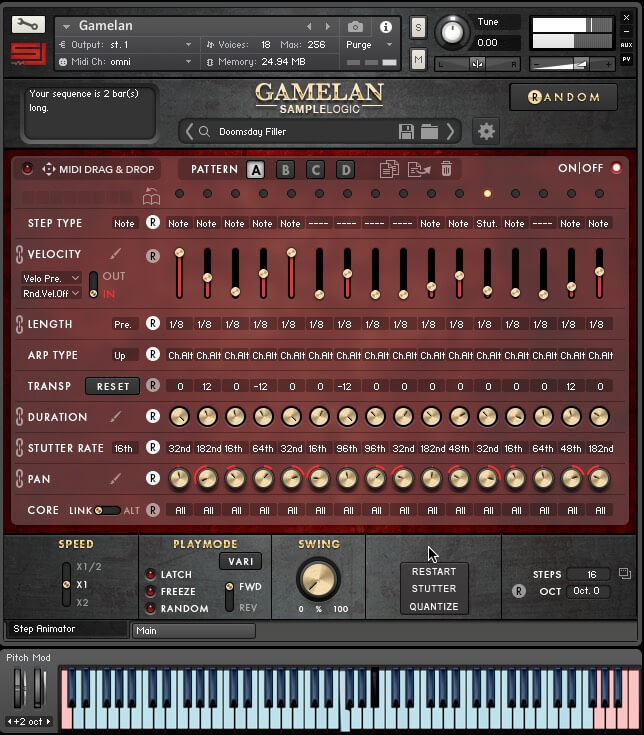
Task: Randomize Step Type row with R icon
Action: coord(153,222)
